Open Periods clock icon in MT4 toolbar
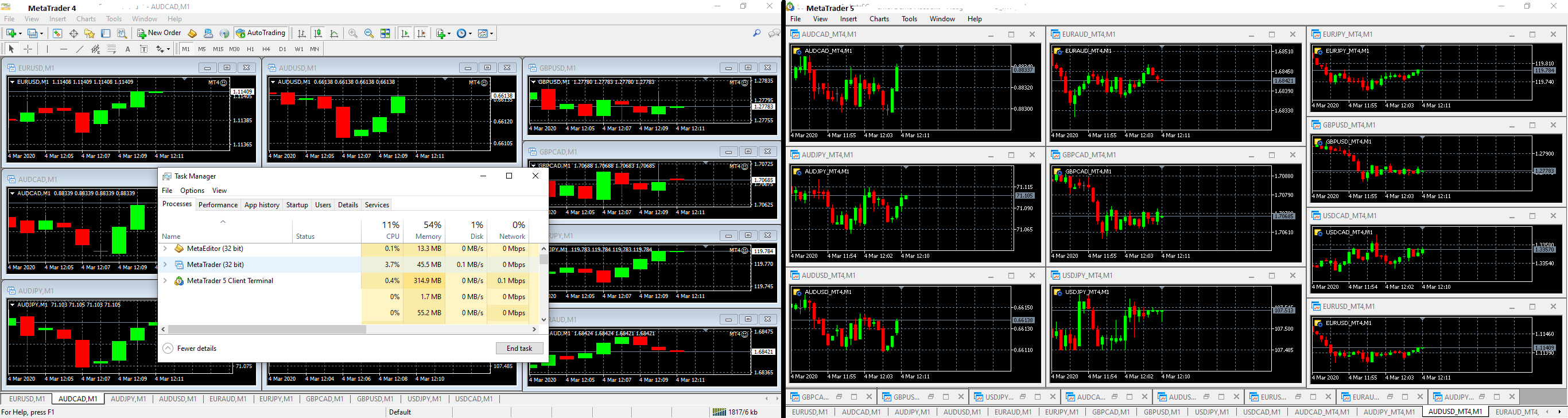Viewport: 1568px width, 418px height. (461, 33)
